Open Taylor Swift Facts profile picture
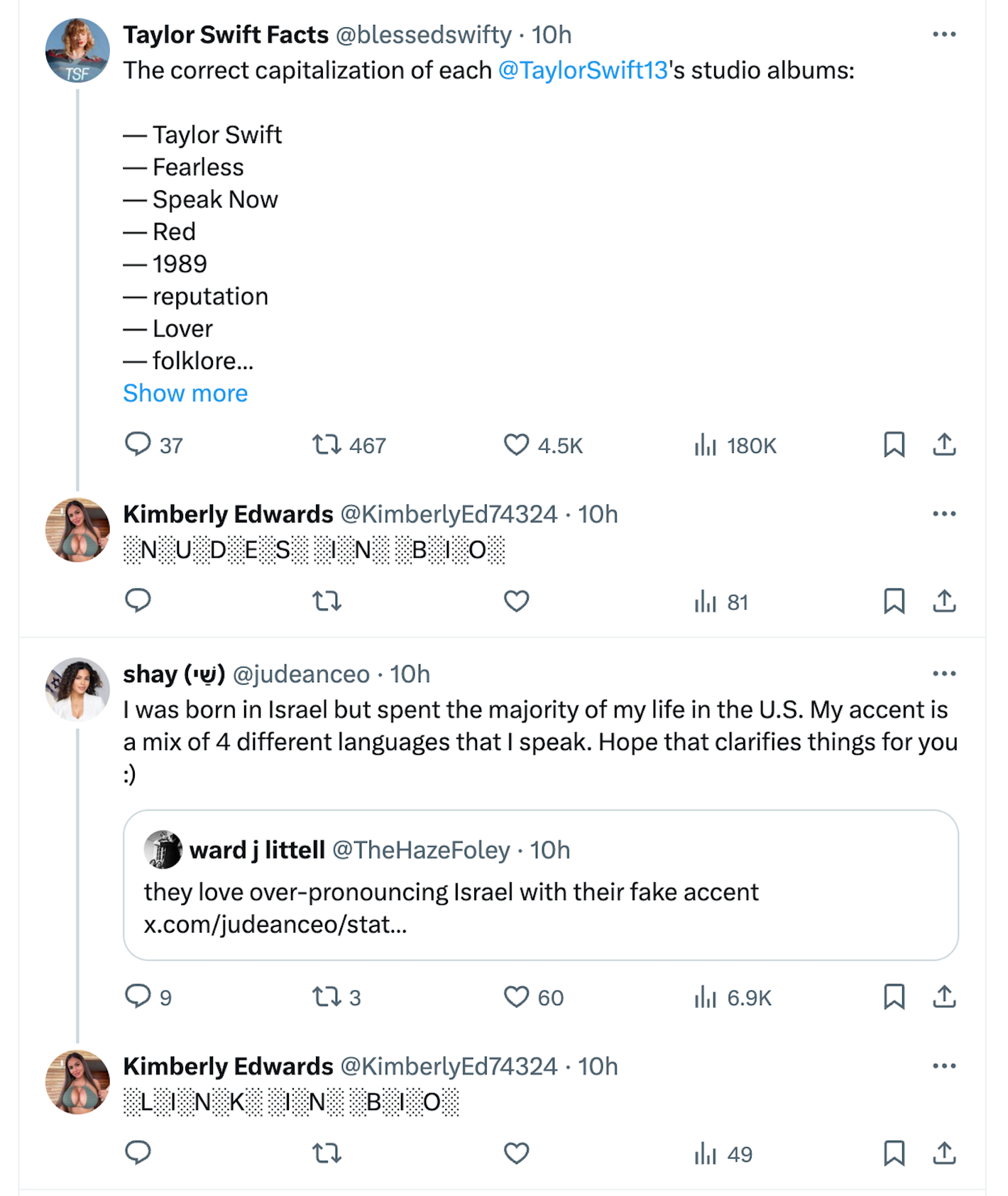This screenshot has height=1196, width=1008. [77, 50]
